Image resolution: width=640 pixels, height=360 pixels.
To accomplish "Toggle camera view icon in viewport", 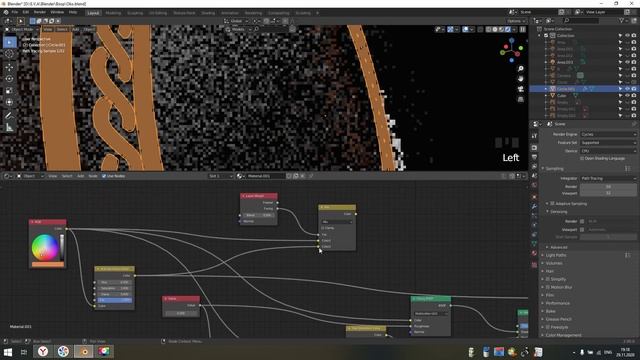I will point(520,89).
